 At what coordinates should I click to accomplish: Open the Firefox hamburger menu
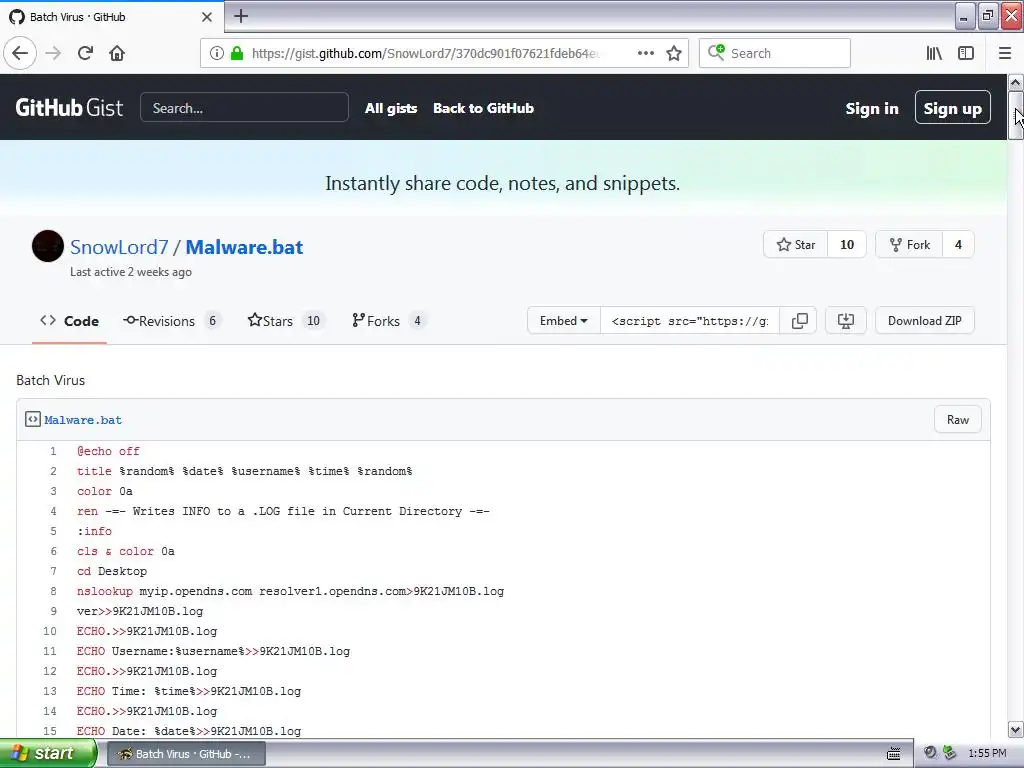point(1005,53)
